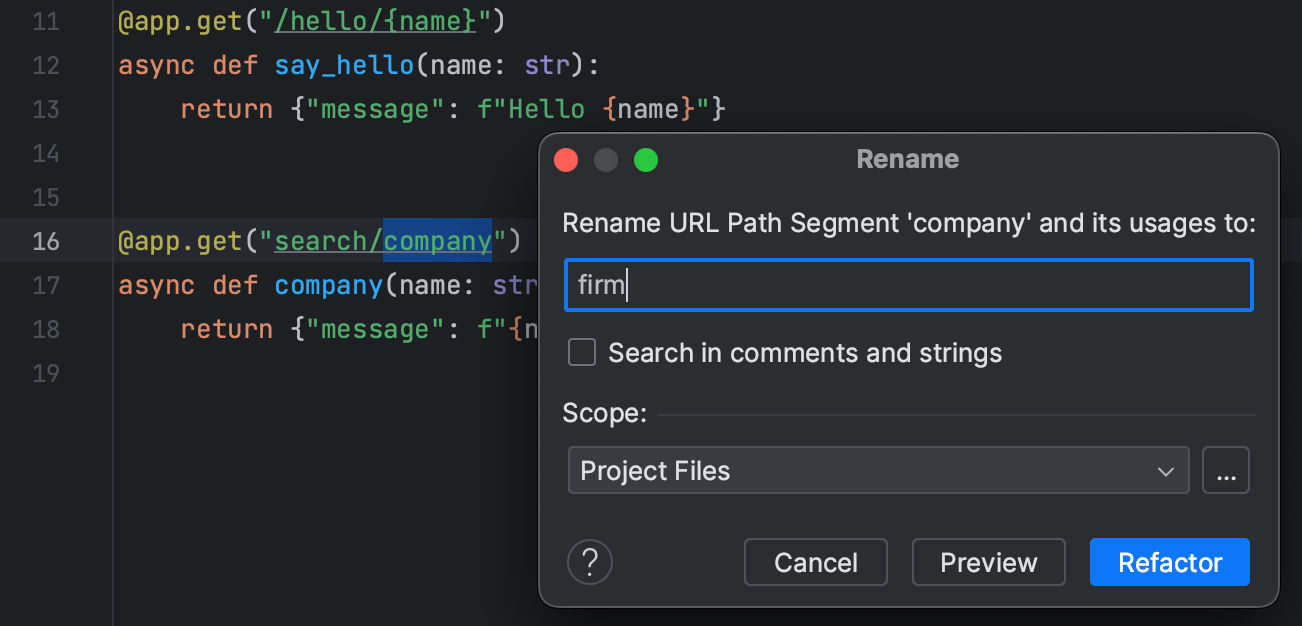1302x626 pixels.
Task: Enable Search in comments and strings
Action: pyautogui.click(x=582, y=353)
